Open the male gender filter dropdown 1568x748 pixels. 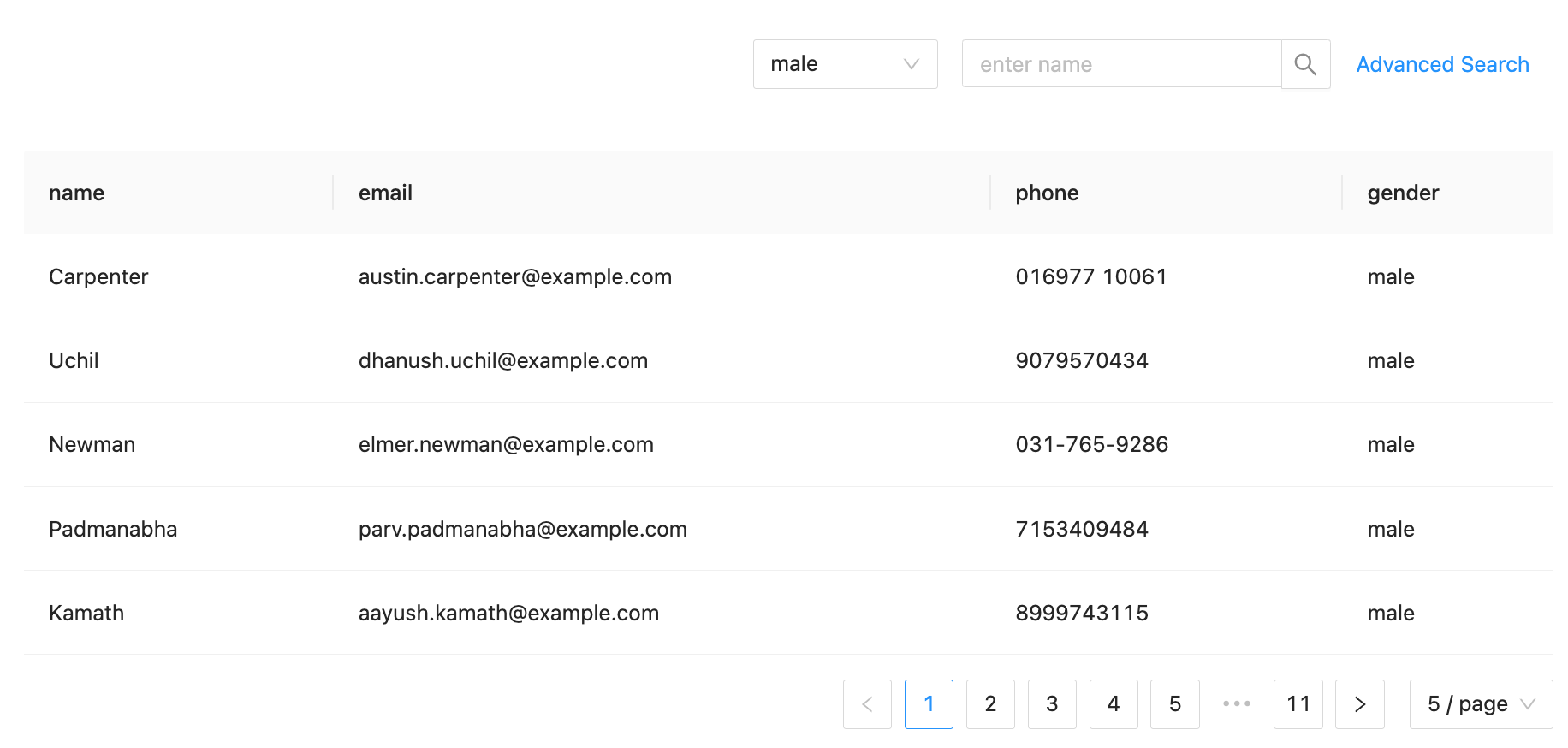point(845,64)
